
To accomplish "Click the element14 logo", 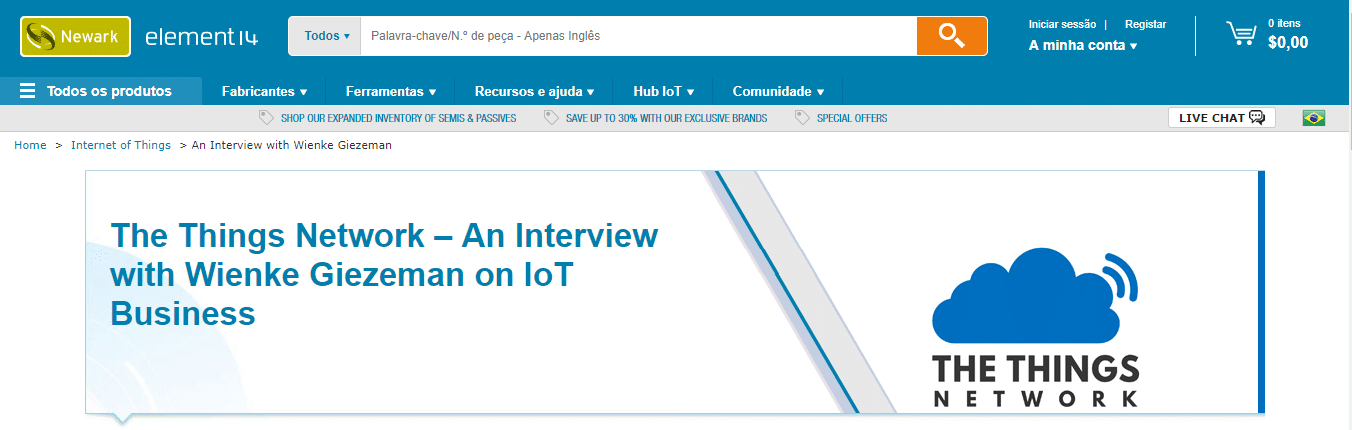I will point(201,37).
